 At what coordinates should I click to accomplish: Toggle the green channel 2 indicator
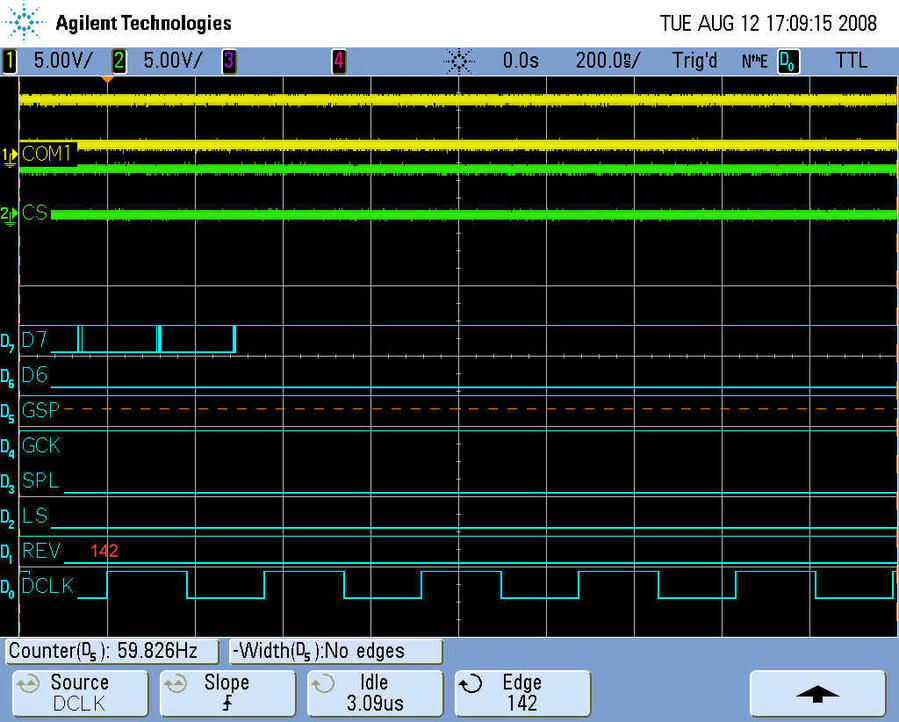[118, 61]
